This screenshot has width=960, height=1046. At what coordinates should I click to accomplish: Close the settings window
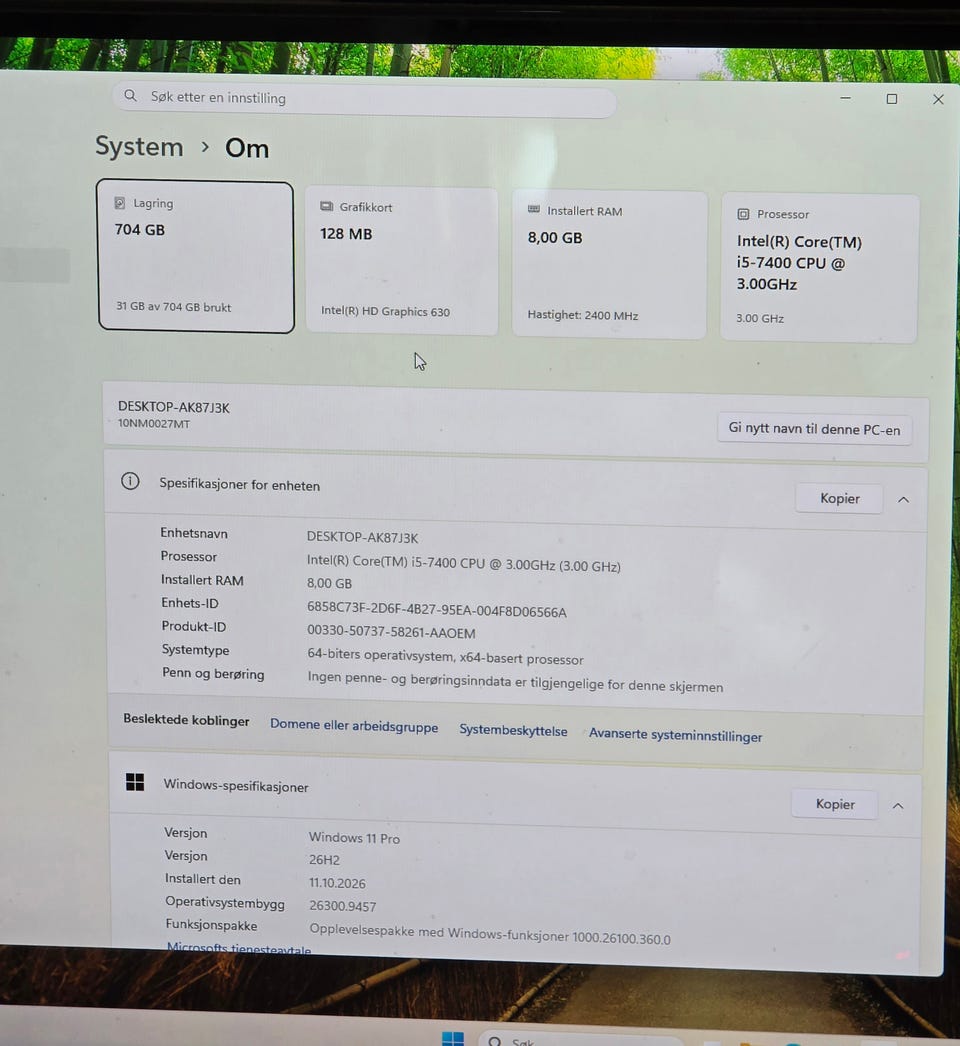pos(938,99)
